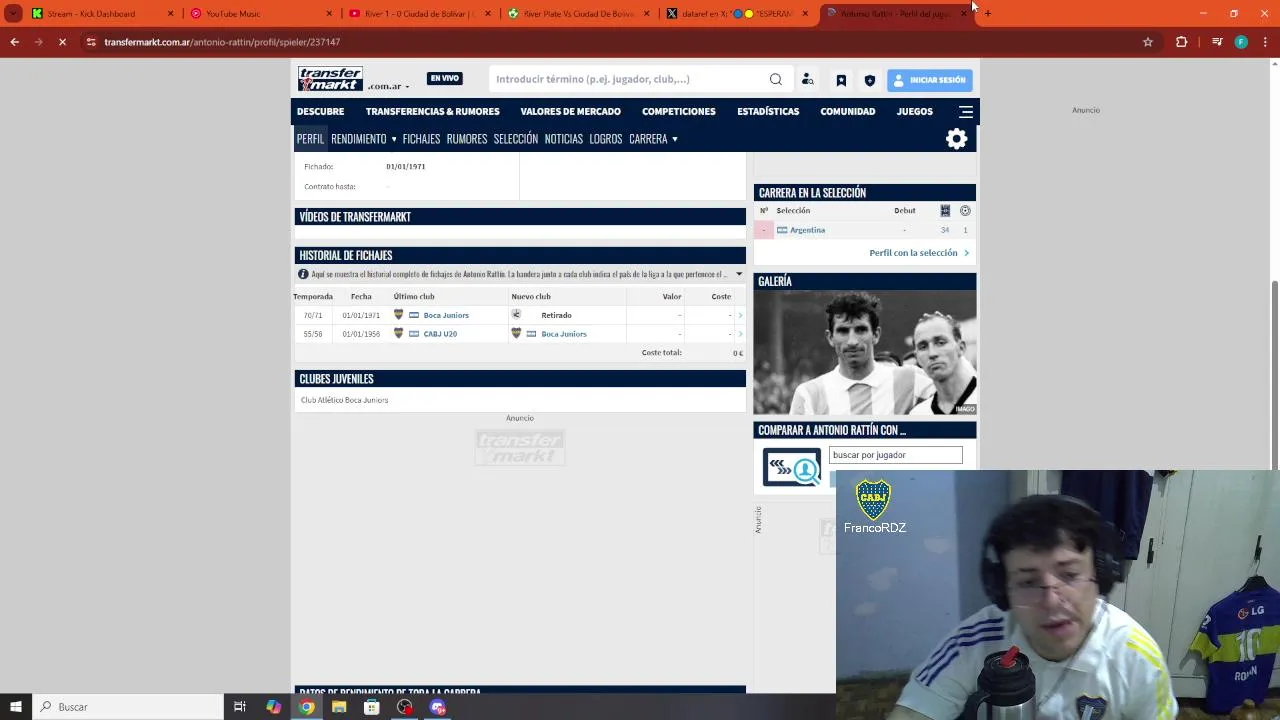This screenshot has height=720, width=1280.
Task: Open Chrome profile avatar
Action: coord(1241,42)
